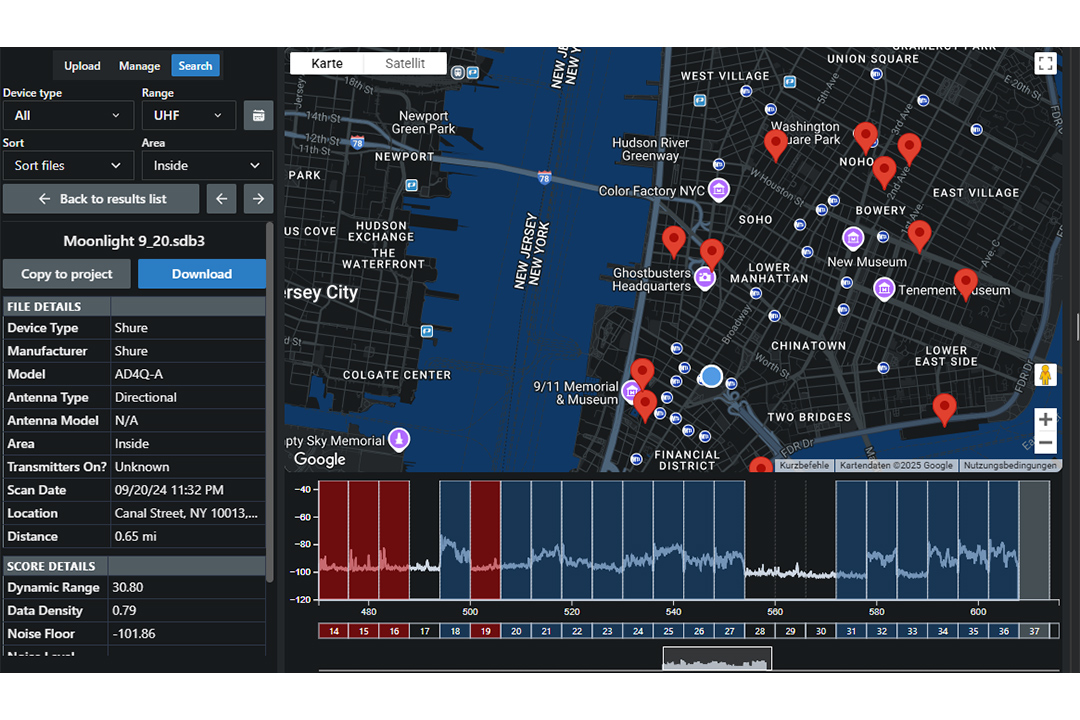Image resolution: width=1080 pixels, height=720 pixels.
Task: Open the Kurzbefehle shortcuts link
Action: [x=804, y=466]
